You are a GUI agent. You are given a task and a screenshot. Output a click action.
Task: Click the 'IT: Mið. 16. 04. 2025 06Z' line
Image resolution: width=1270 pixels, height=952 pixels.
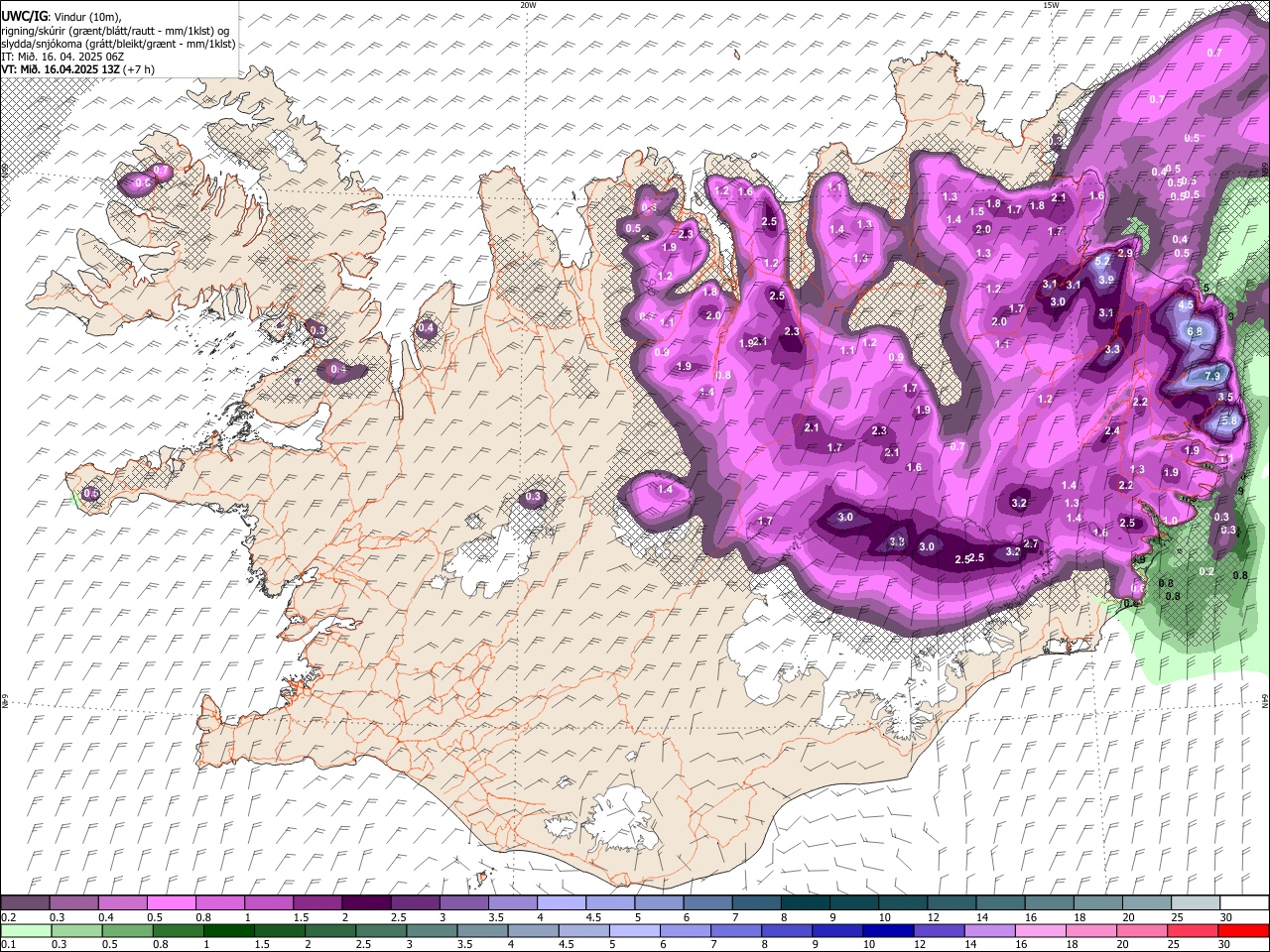(63, 57)
